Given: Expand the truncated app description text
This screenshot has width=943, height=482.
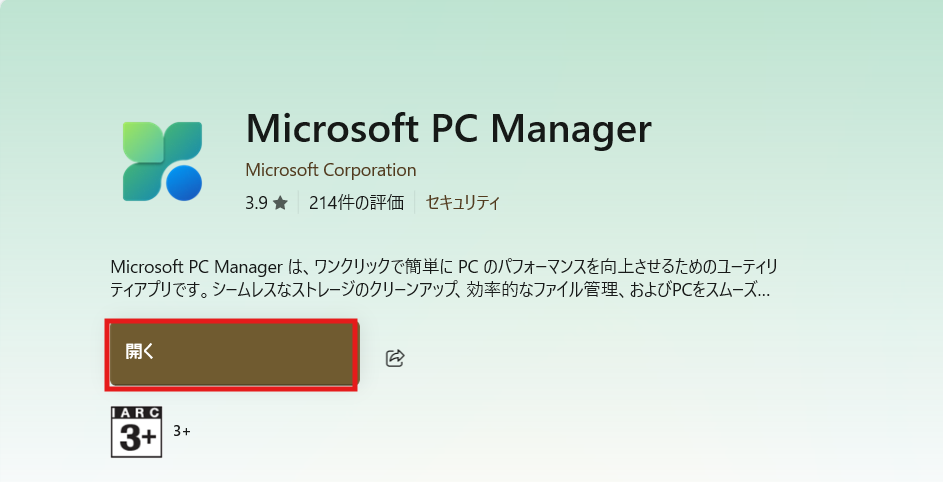Looking at the screenshot, I should coord(444,278).
